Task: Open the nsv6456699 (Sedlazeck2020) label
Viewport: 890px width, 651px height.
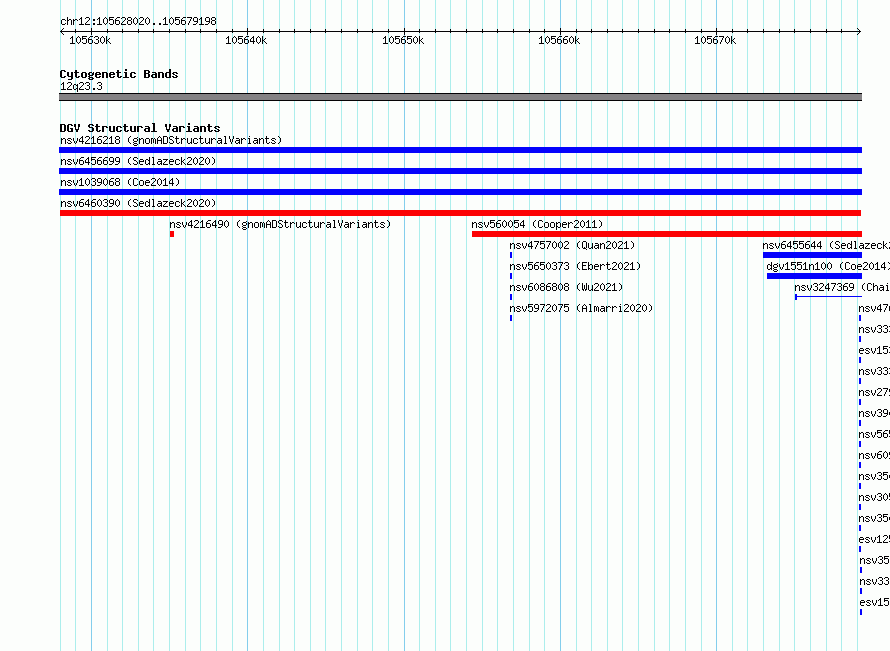Action: click(x=138, y=161)
